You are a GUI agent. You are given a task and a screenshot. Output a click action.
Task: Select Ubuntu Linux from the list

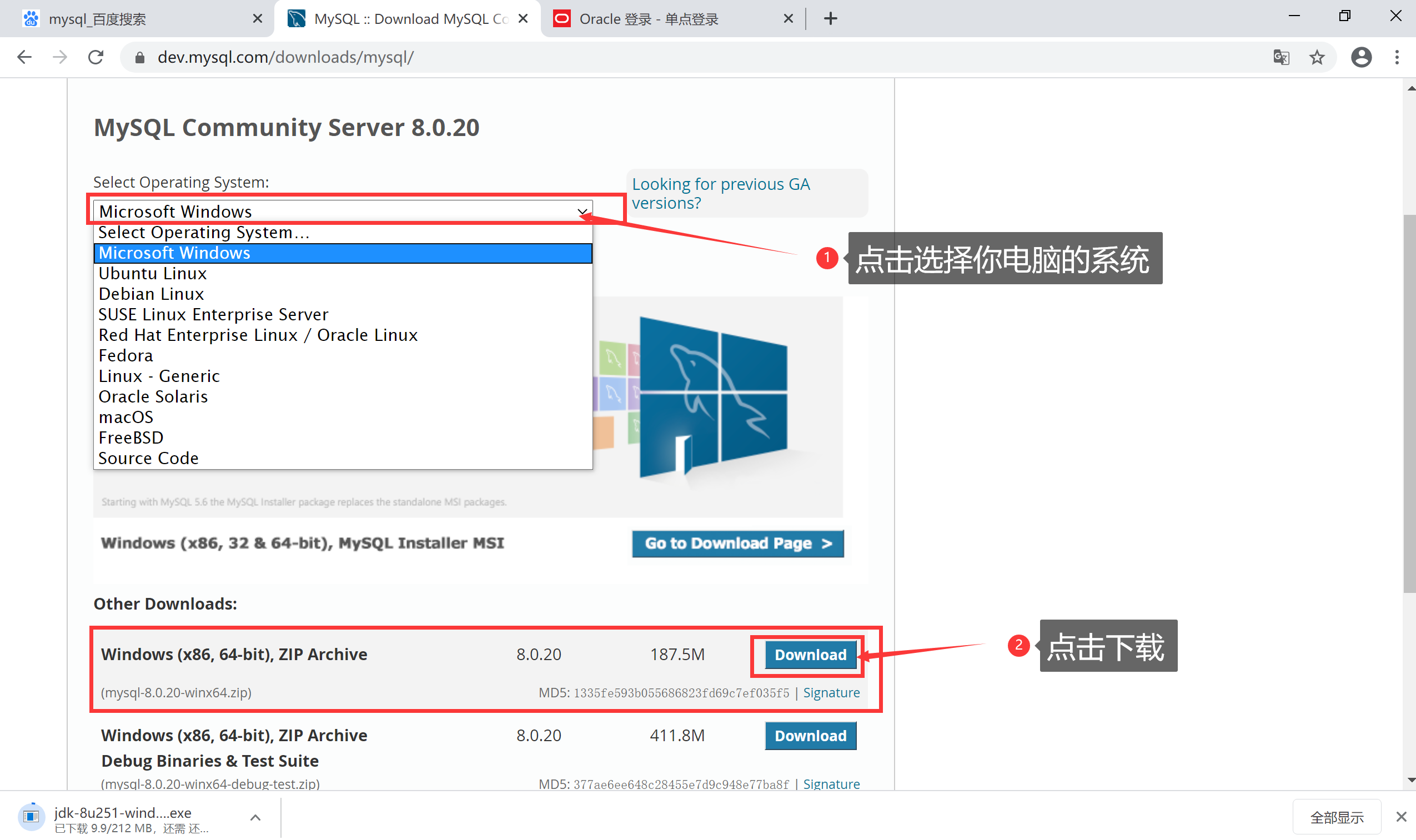pyautogui.click(x=153, y=273)
